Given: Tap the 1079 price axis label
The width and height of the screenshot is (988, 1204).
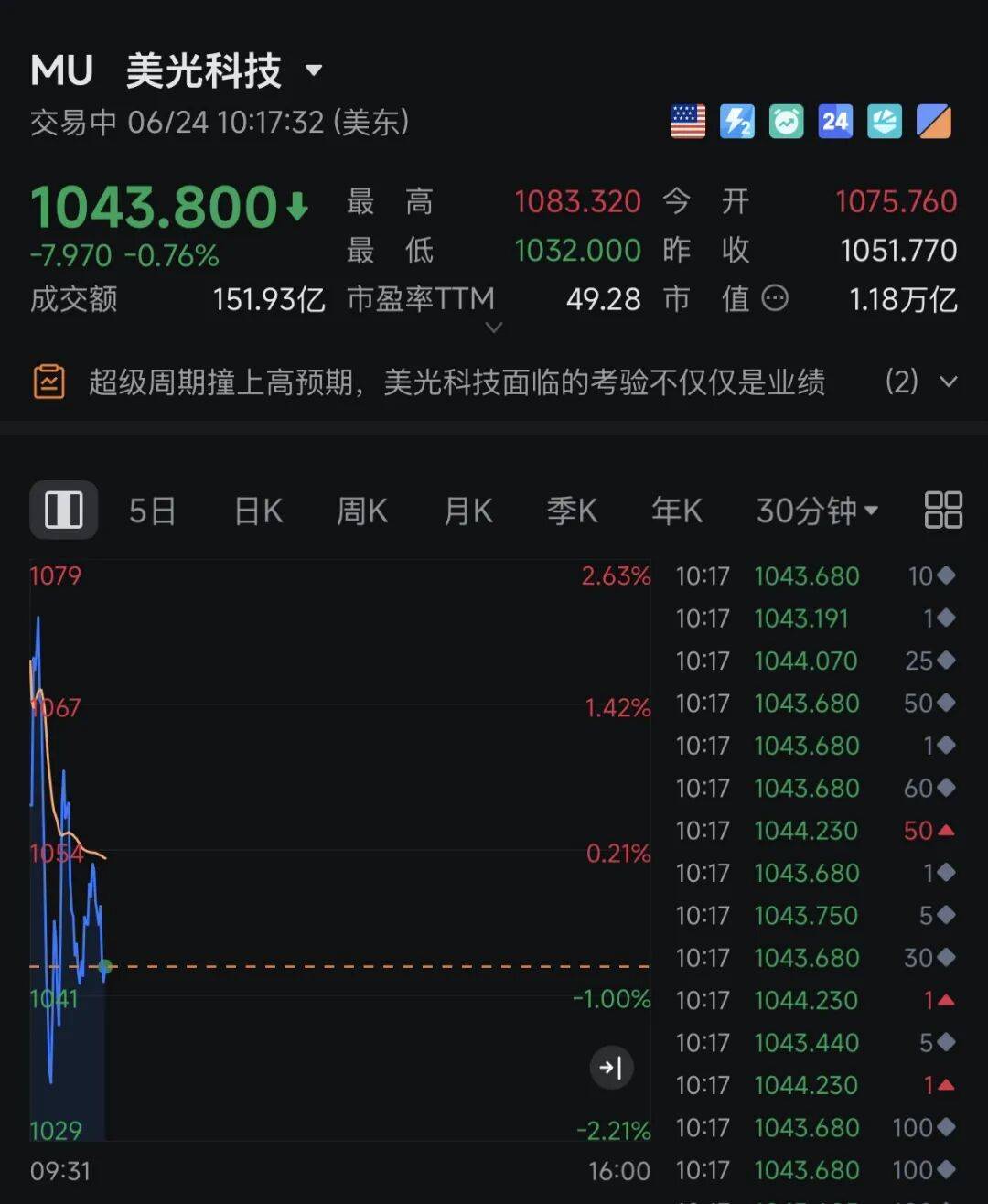Looking at the screenshot, I should point(56,575).
